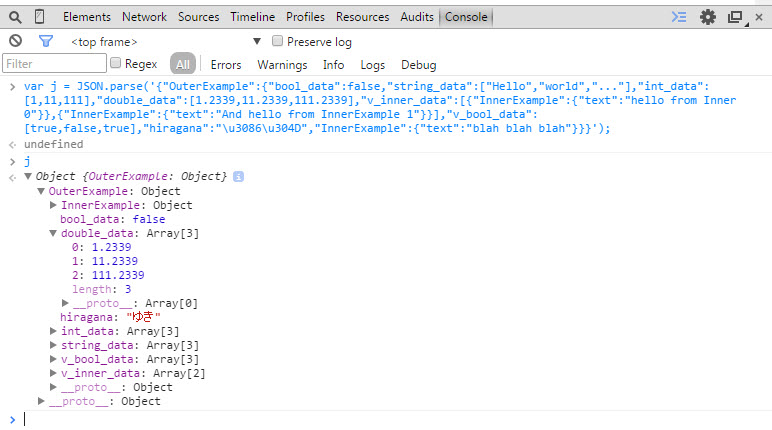772x430 pixels.
Task: Filter console by Errors
Action: tap(226, 65)
